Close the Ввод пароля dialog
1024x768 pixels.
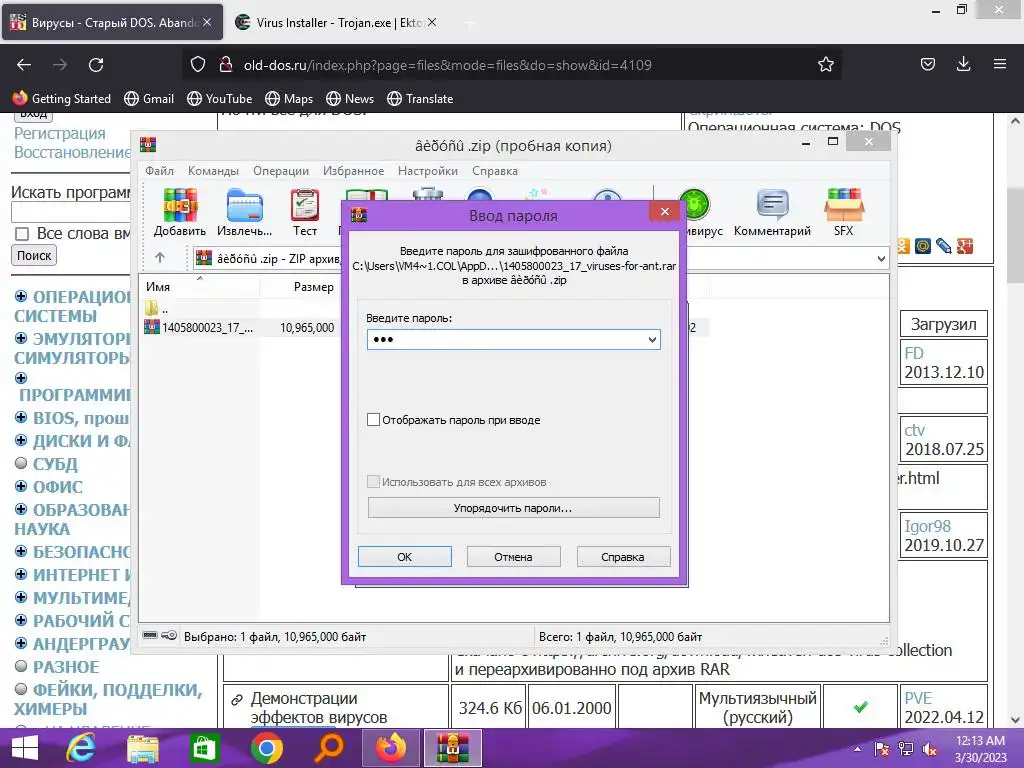click(665, 212)
